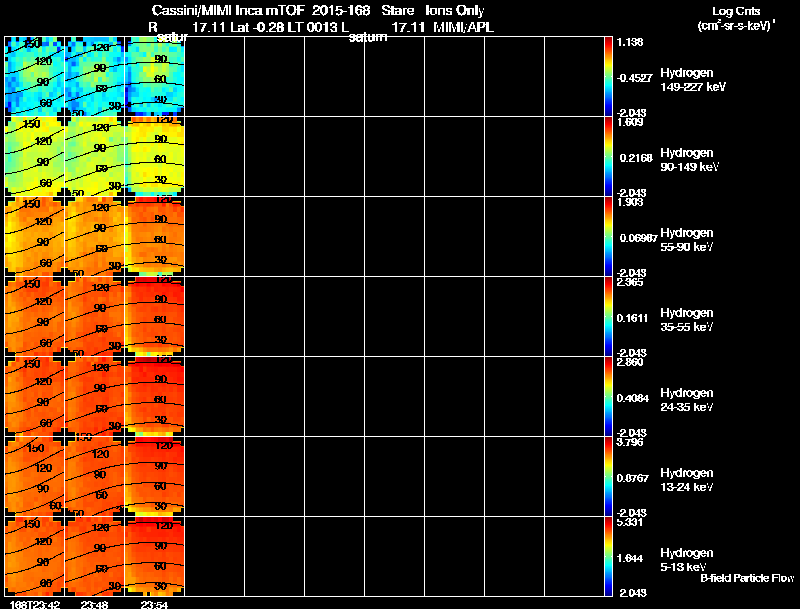Select the 149-227 keV image at 23:54
The height and width of the screenshot is (609, 800).
(x=154, y=76)
